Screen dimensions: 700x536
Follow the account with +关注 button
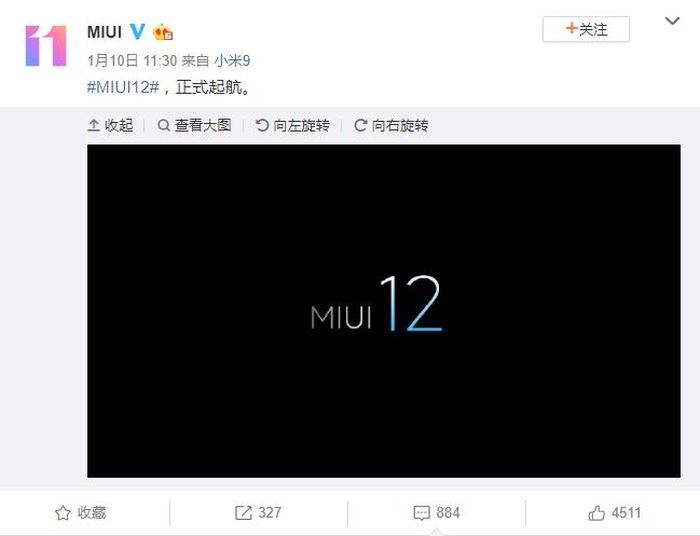(x=586, y=29)
